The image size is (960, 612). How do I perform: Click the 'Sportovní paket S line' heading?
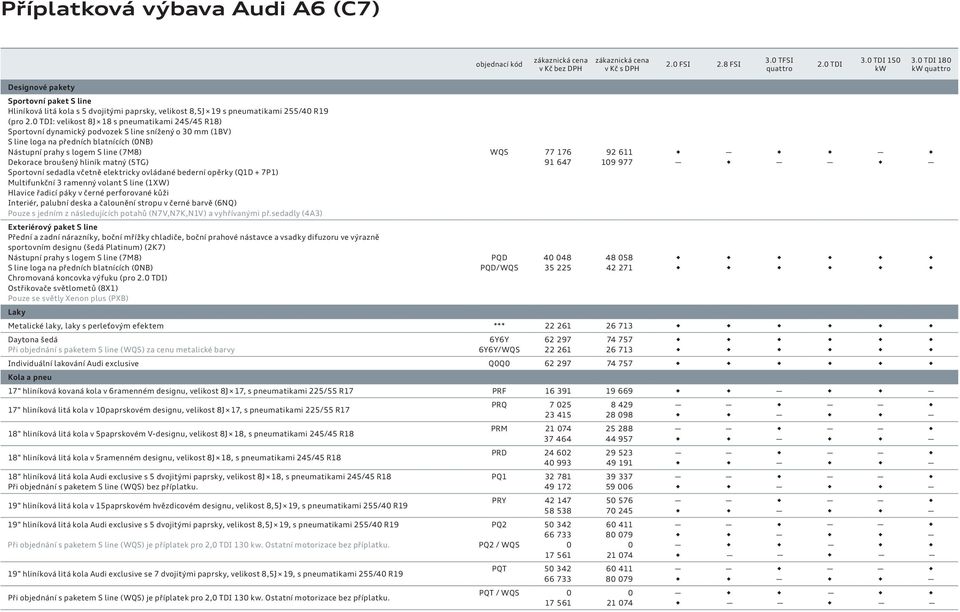(x=50, y=101)
